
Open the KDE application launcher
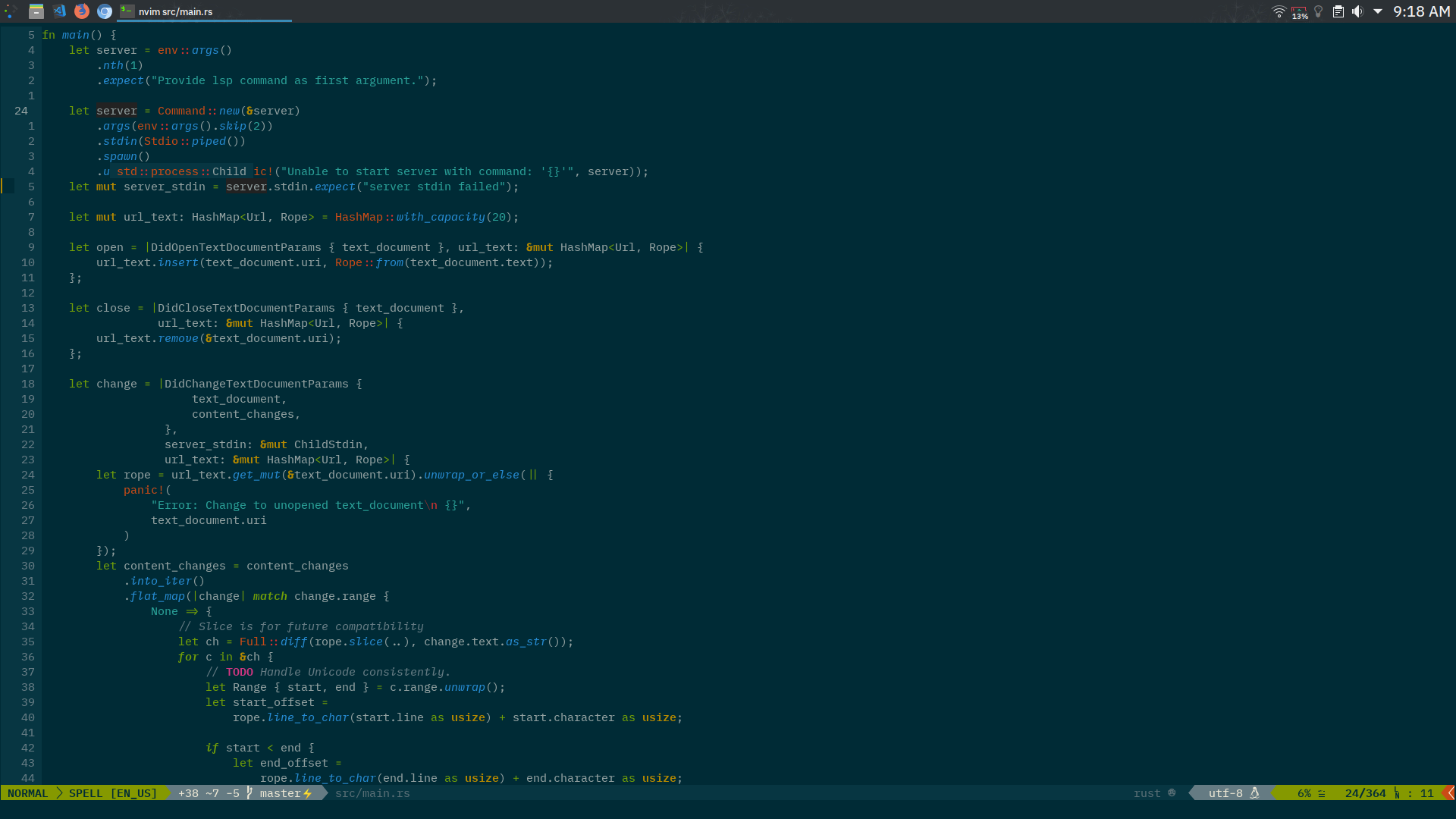[x=11, y=11]
